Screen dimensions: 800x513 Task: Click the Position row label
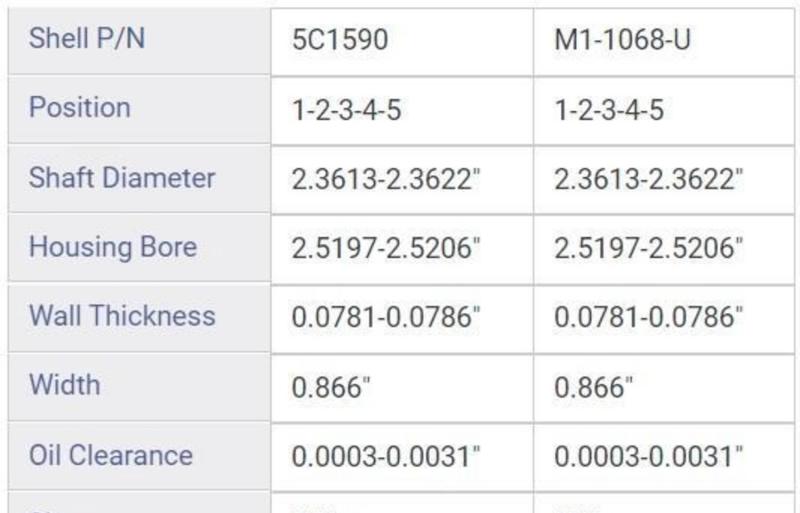pyautogui.click(x=80, y=108)
